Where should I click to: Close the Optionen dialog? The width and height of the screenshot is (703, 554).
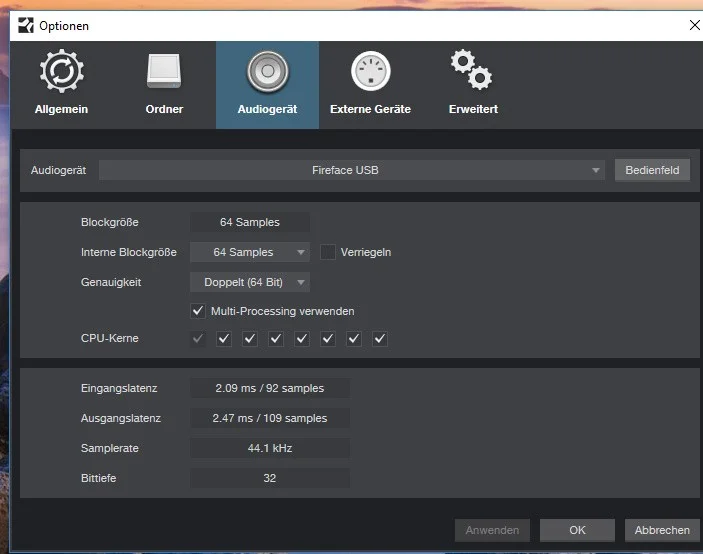pyautogui.click(x=694, y=25)
